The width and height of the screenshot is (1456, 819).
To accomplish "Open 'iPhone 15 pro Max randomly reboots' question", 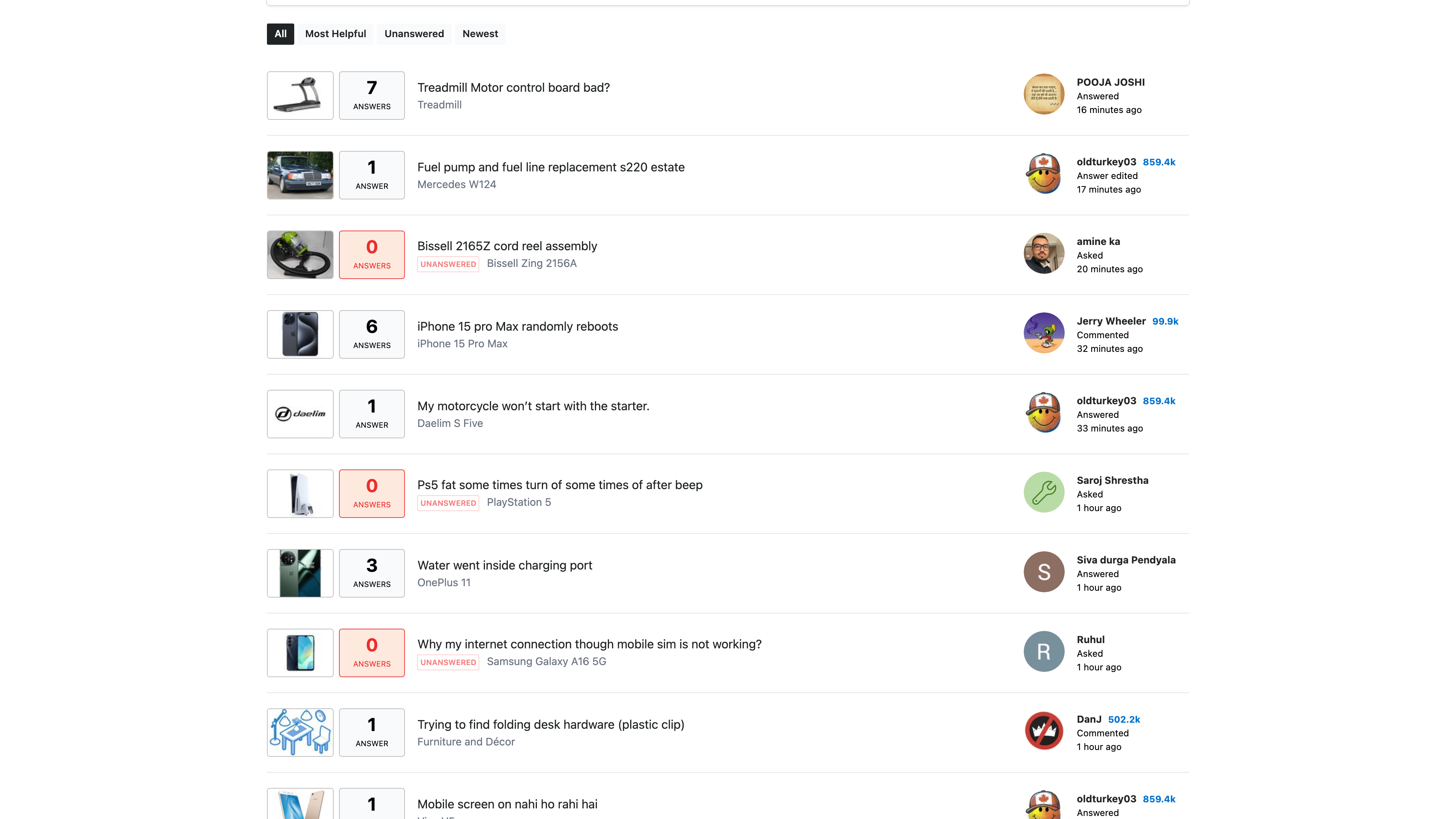I will click(x=517, y=327).
